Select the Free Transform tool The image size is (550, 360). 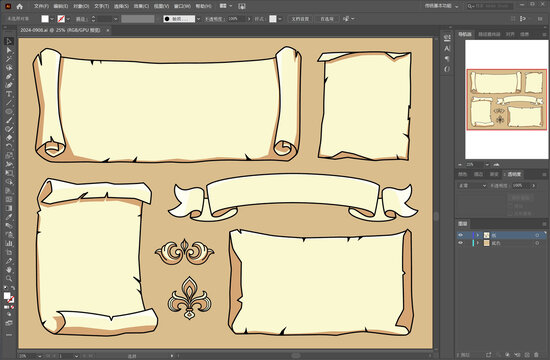(x=9, y=173)
